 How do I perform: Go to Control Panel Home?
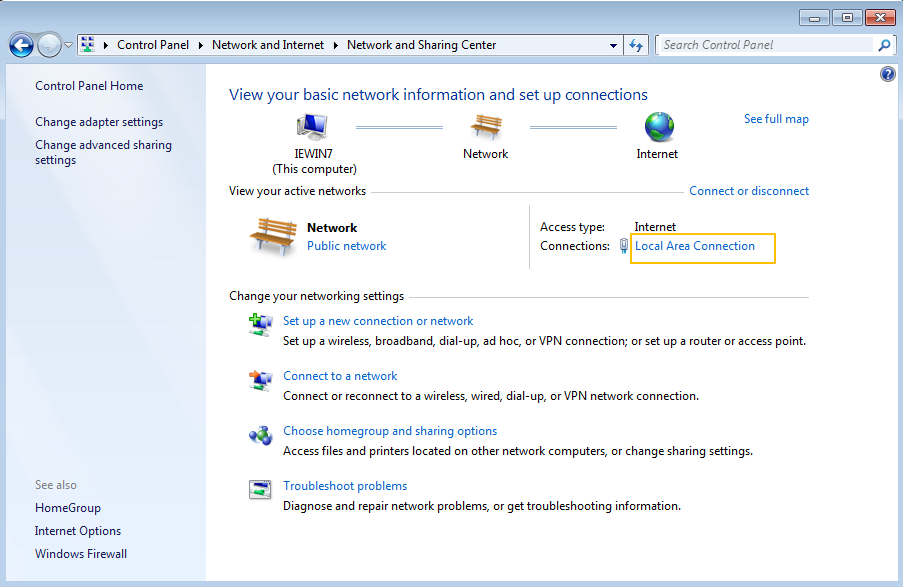click(89, 86)
